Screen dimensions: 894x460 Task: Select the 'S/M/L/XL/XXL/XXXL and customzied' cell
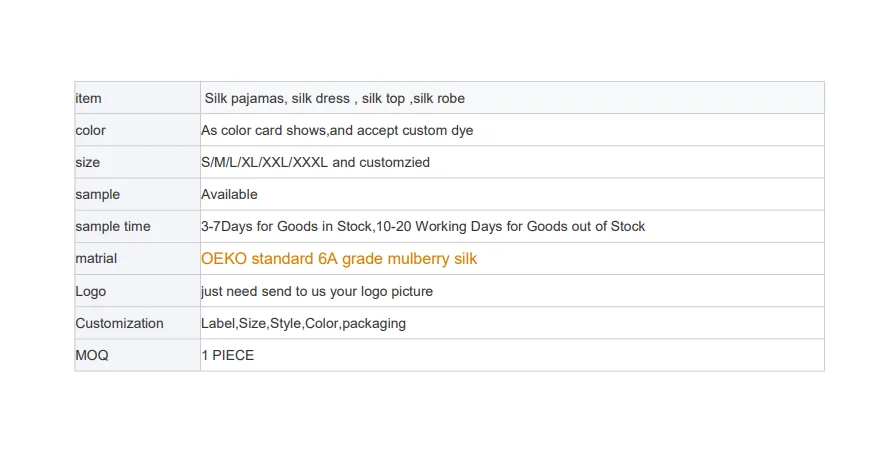[315, 162]
